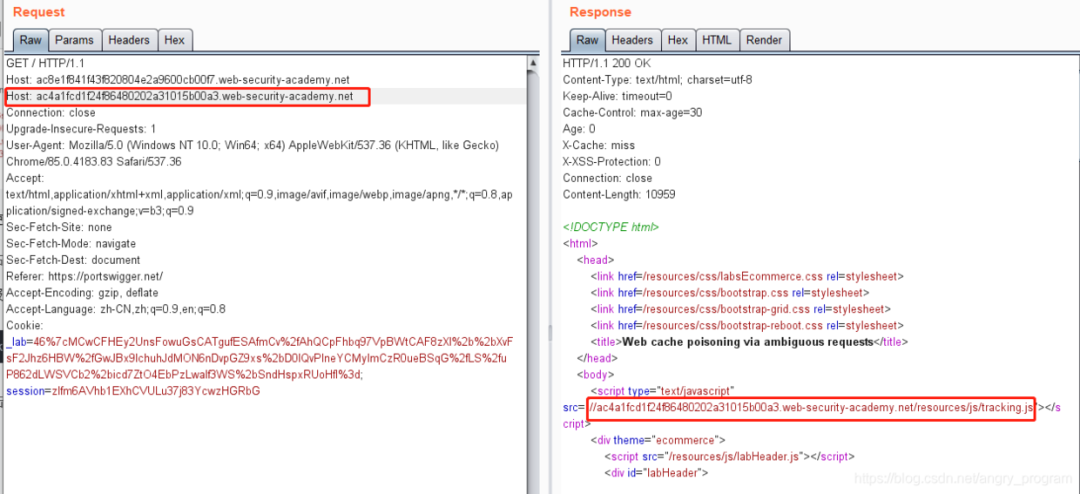1080x494 pixels.
Task: Select the response Hex tab
Action: (x=677, y=40)
